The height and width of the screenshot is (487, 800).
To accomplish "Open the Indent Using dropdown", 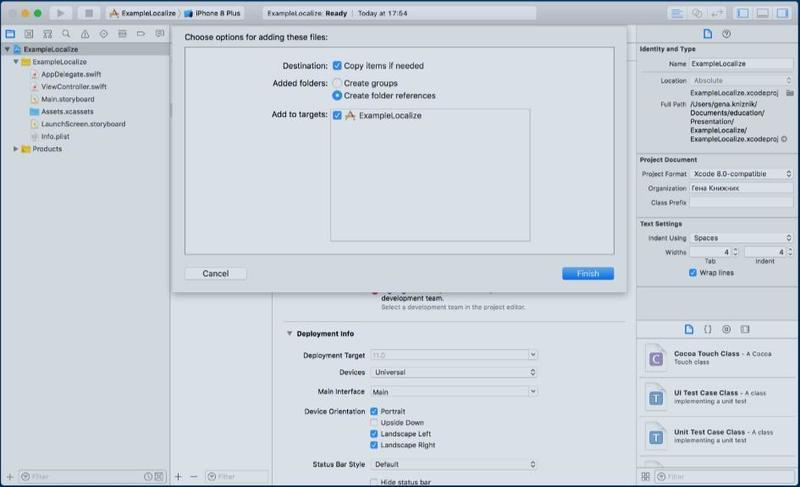I will tap(741, 238).
